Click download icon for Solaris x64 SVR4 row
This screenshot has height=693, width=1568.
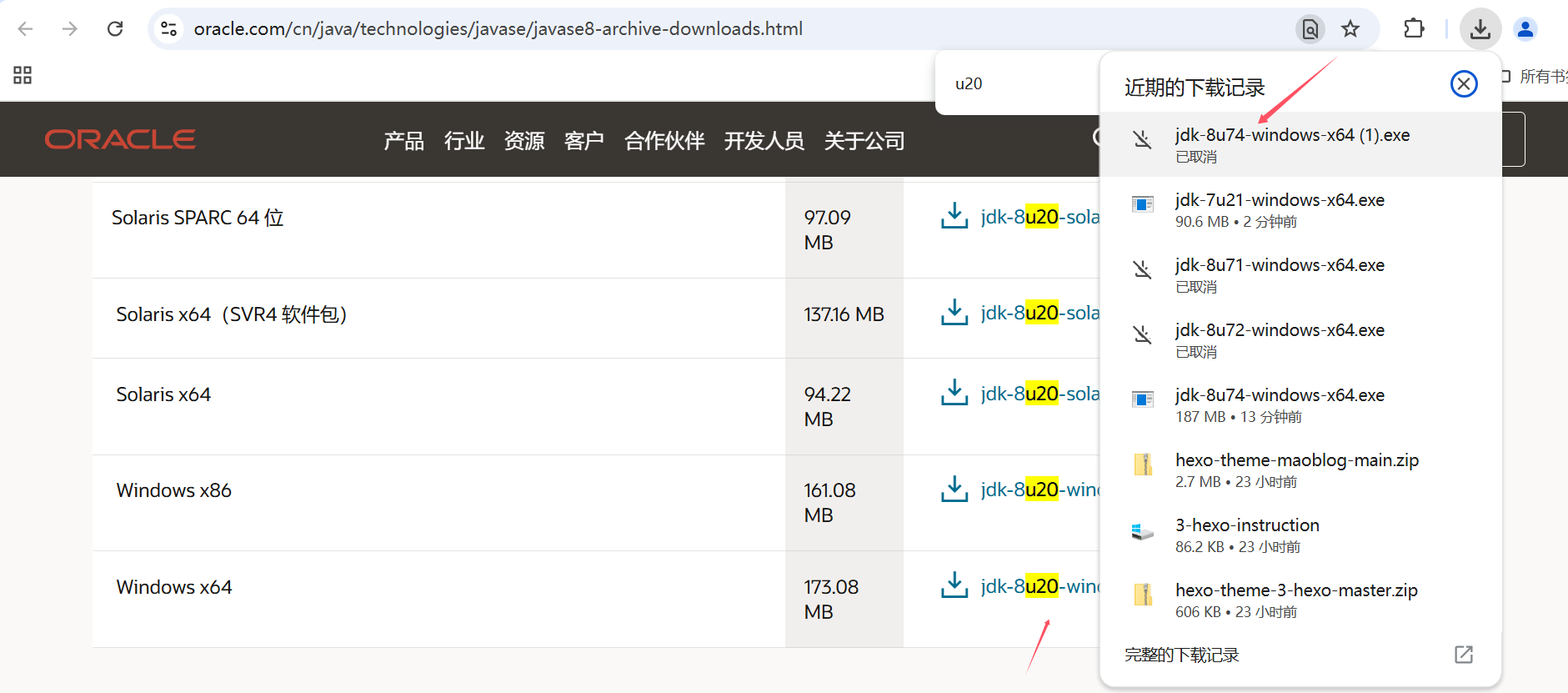click(x=954, y=312)
